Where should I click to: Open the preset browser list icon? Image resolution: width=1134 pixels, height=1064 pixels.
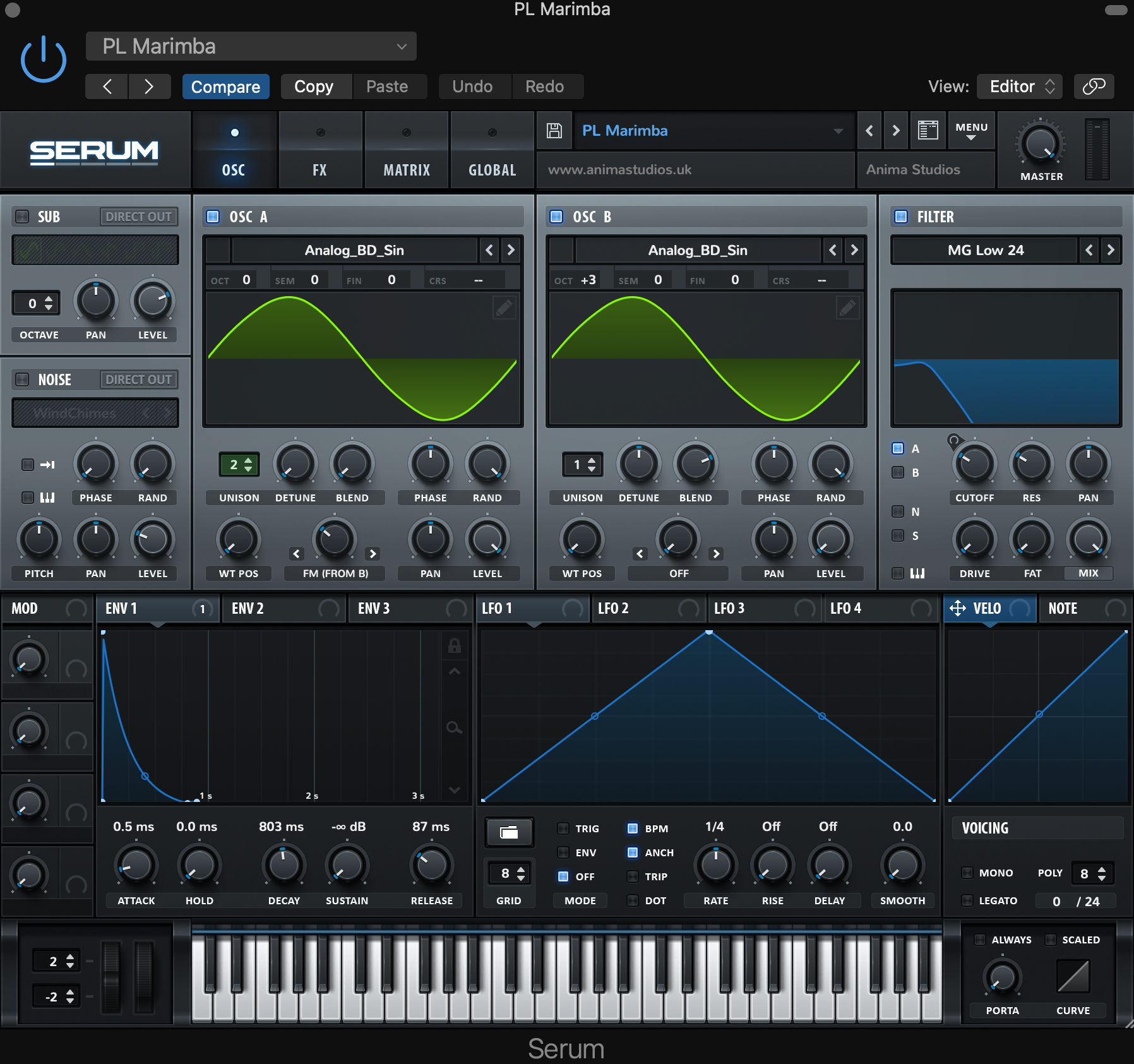[x=928, y=131]
